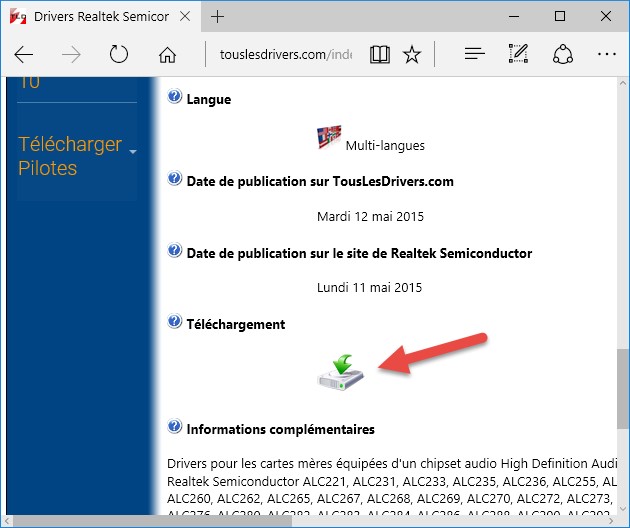This screenshot has height=528, width=630.
Task: Go to the home page
Action: [x=167, y=55]
